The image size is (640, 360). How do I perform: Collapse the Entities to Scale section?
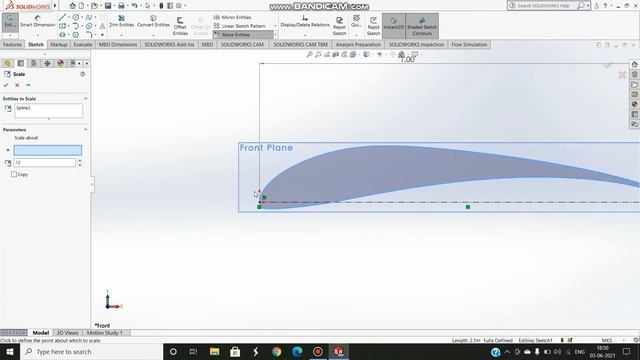(85, 99)
